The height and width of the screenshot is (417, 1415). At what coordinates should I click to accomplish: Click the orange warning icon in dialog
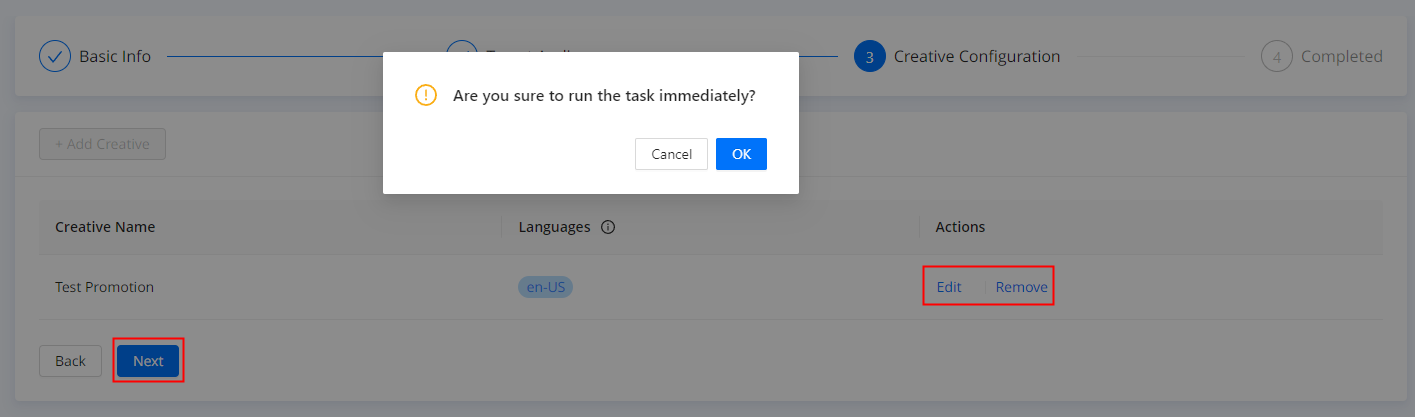[426, 96]
